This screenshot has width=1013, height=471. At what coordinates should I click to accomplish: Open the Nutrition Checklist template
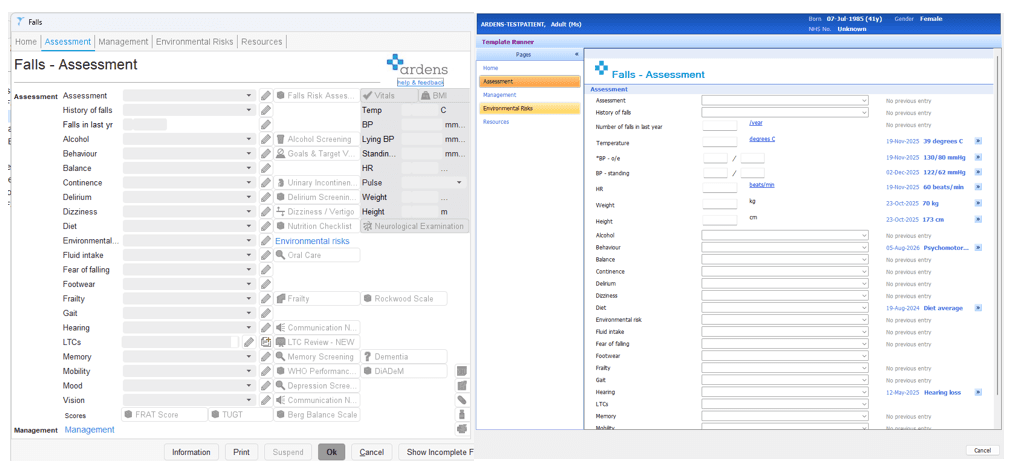point(317,226)
